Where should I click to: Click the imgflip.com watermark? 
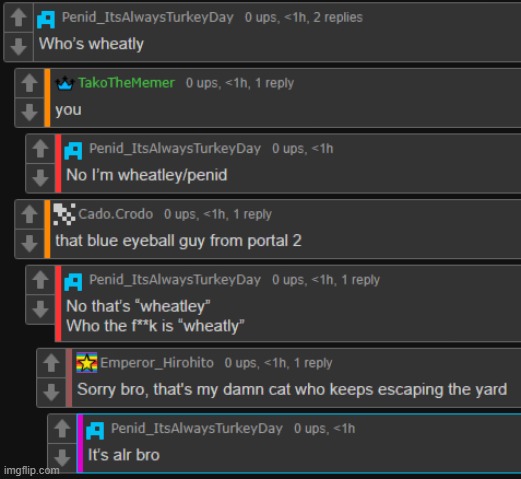(x=32, y=470)
